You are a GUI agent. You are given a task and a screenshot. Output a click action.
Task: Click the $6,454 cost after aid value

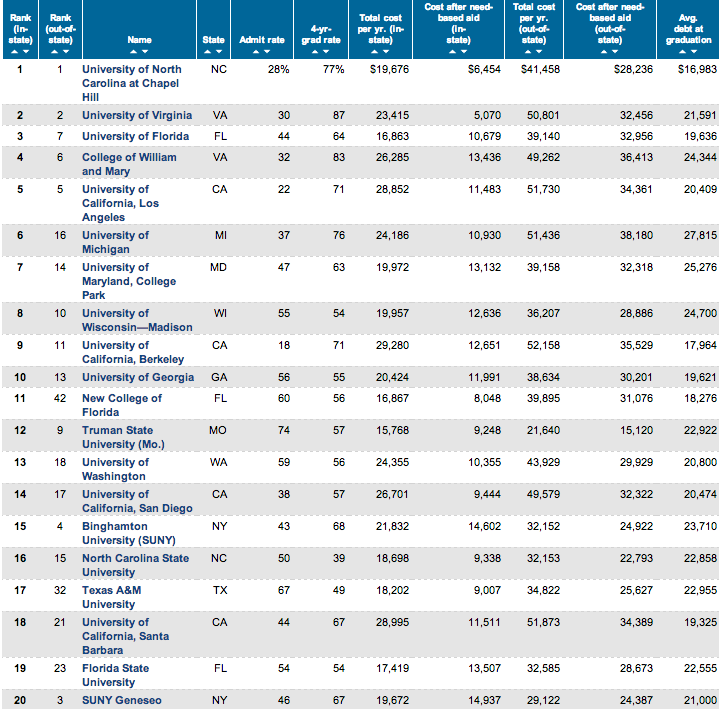point(484,69)
